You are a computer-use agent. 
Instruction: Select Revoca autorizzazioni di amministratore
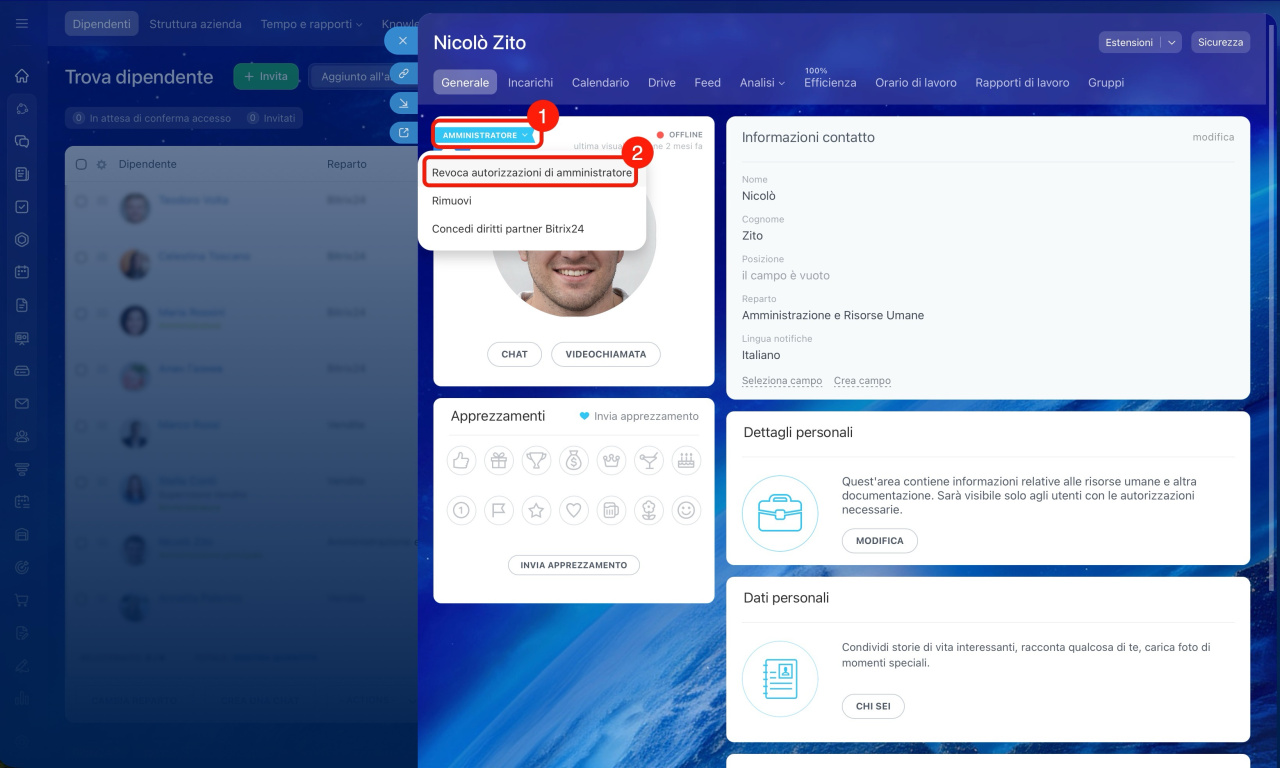pos(531,173)
